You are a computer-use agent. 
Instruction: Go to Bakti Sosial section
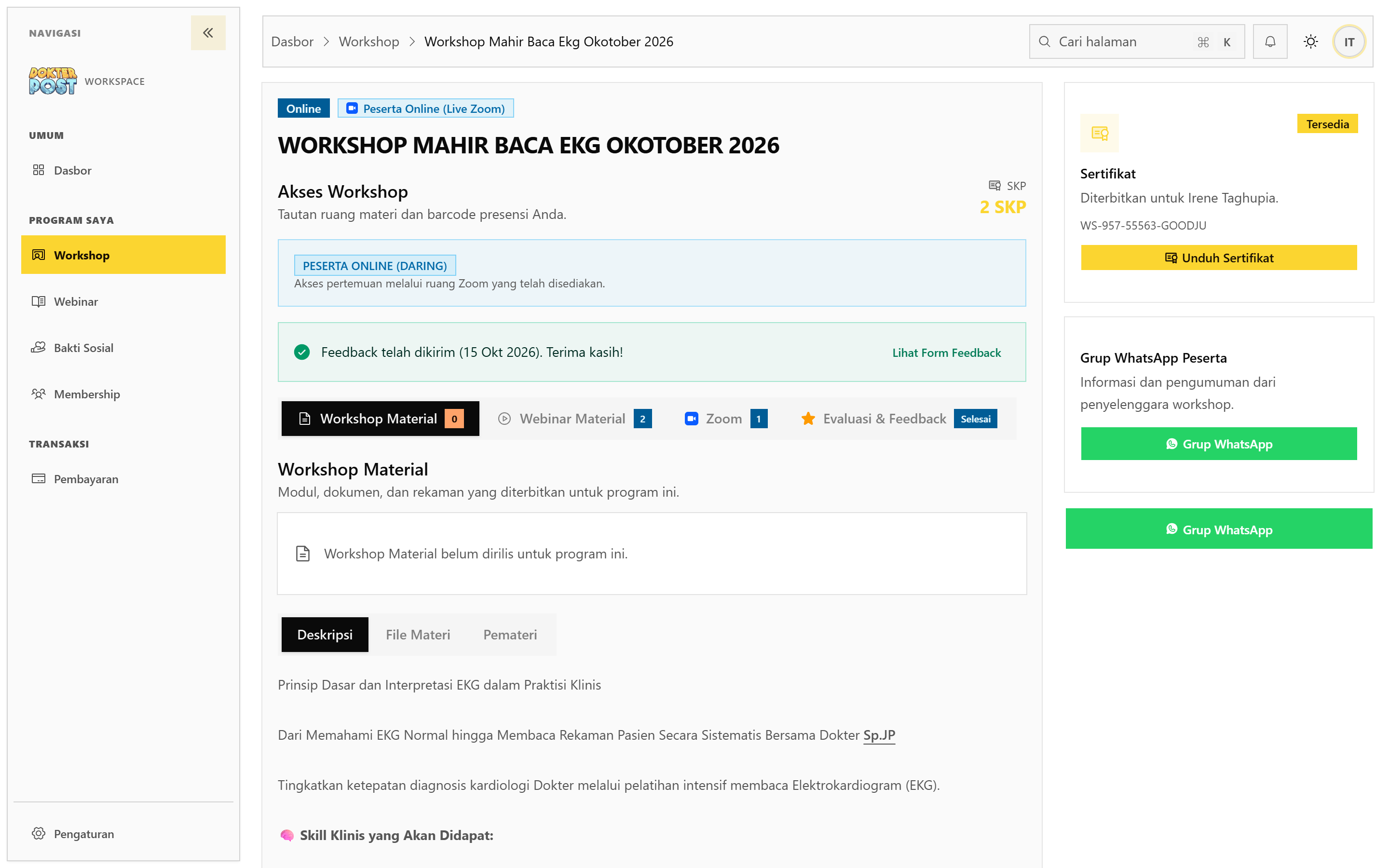tap(123, 347)
